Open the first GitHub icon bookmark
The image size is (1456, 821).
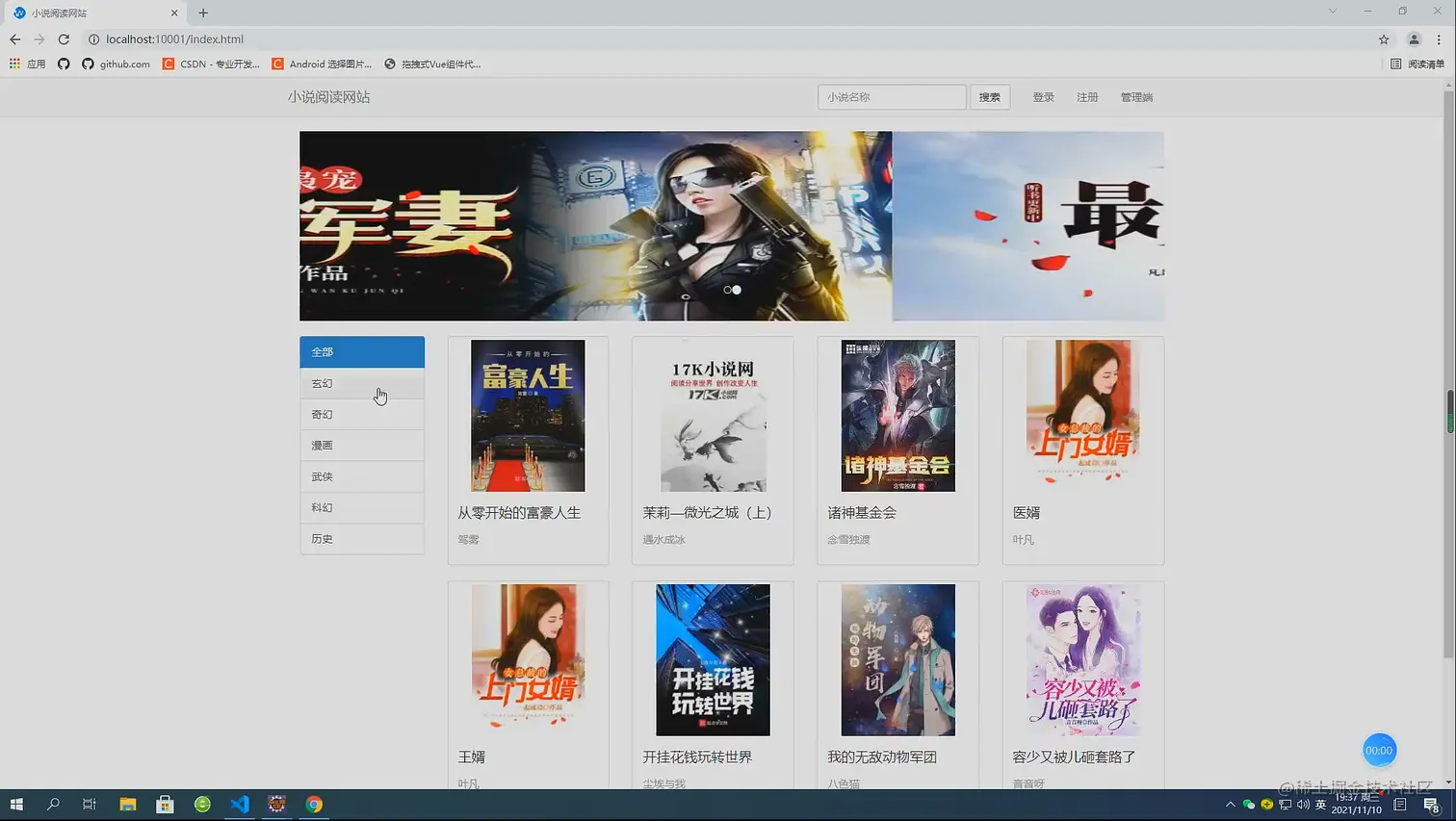[x=64, y=64]
